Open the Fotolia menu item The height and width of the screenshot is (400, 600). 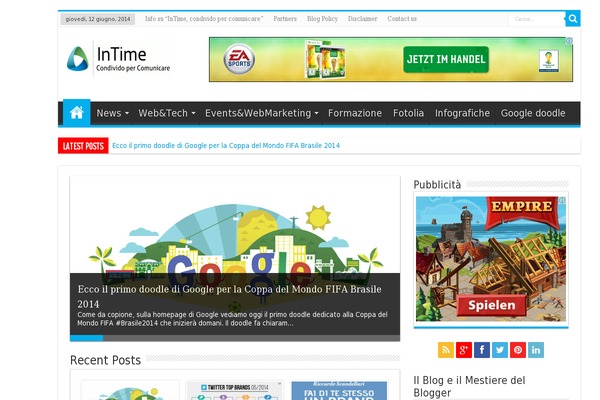click(x=408, y=113)
